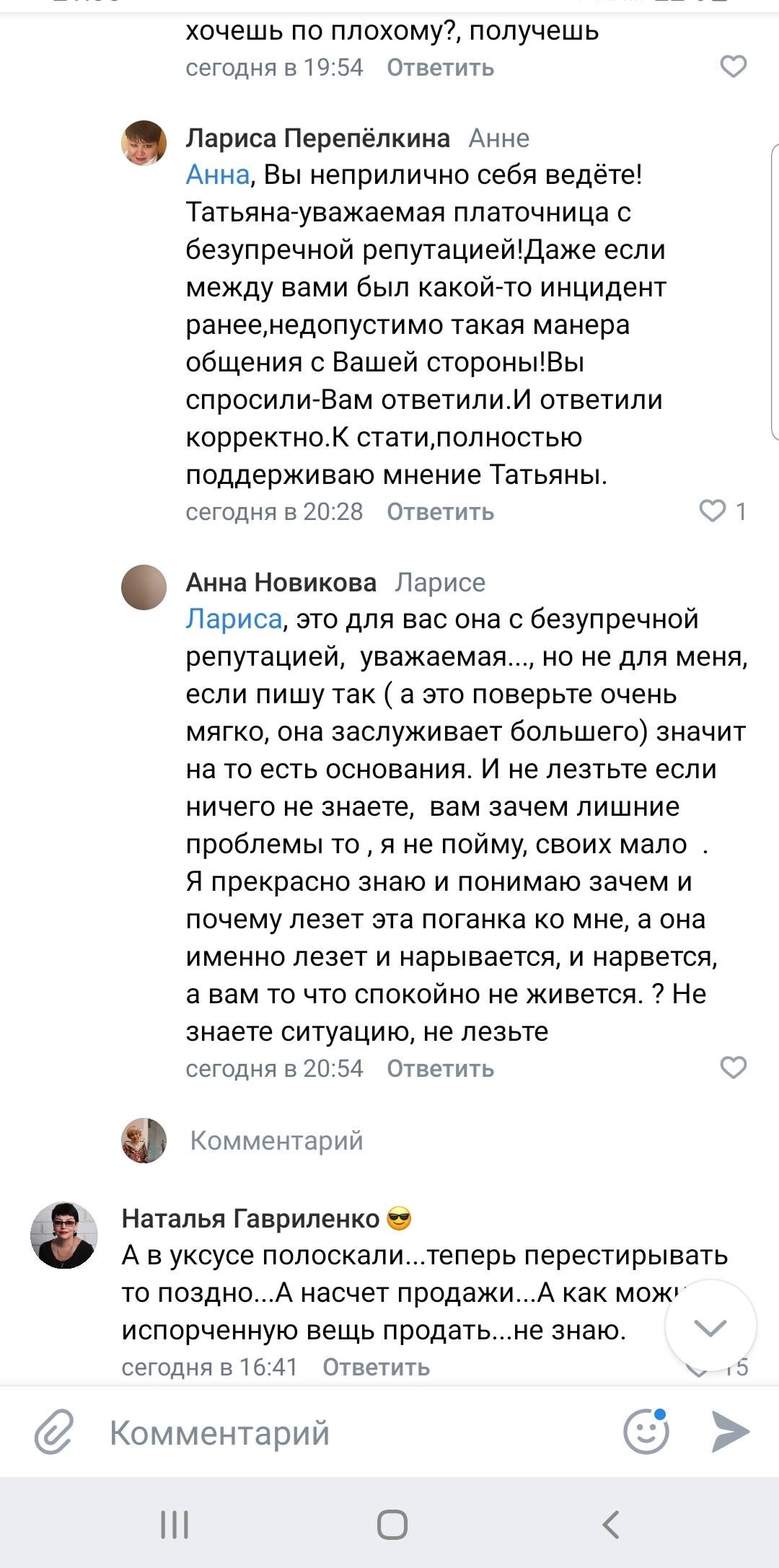The height and width of the screenshot is (1568, 779).
Task: Like the 19:54 comment at top
Action: pyautogui.click(x=733, y=67)
